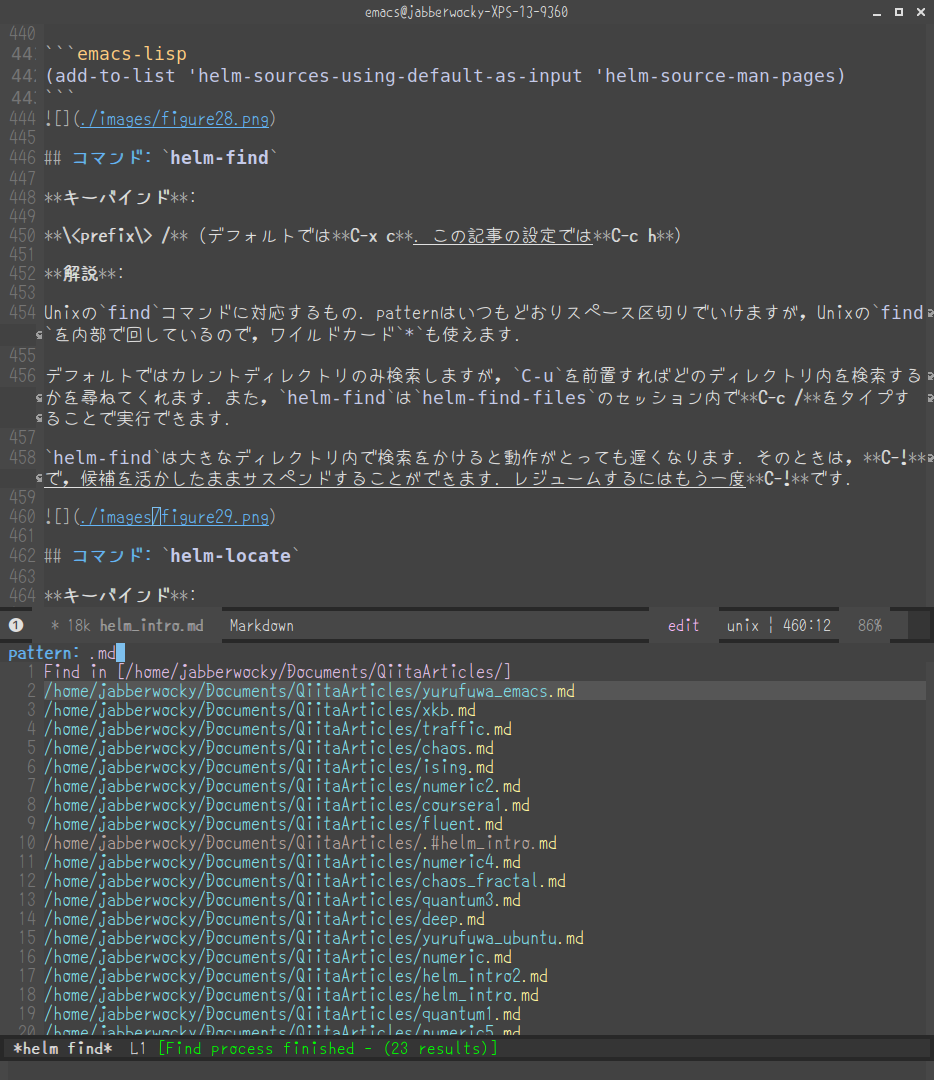Click the *helm find* buffer name

(x=63, y=1048)
